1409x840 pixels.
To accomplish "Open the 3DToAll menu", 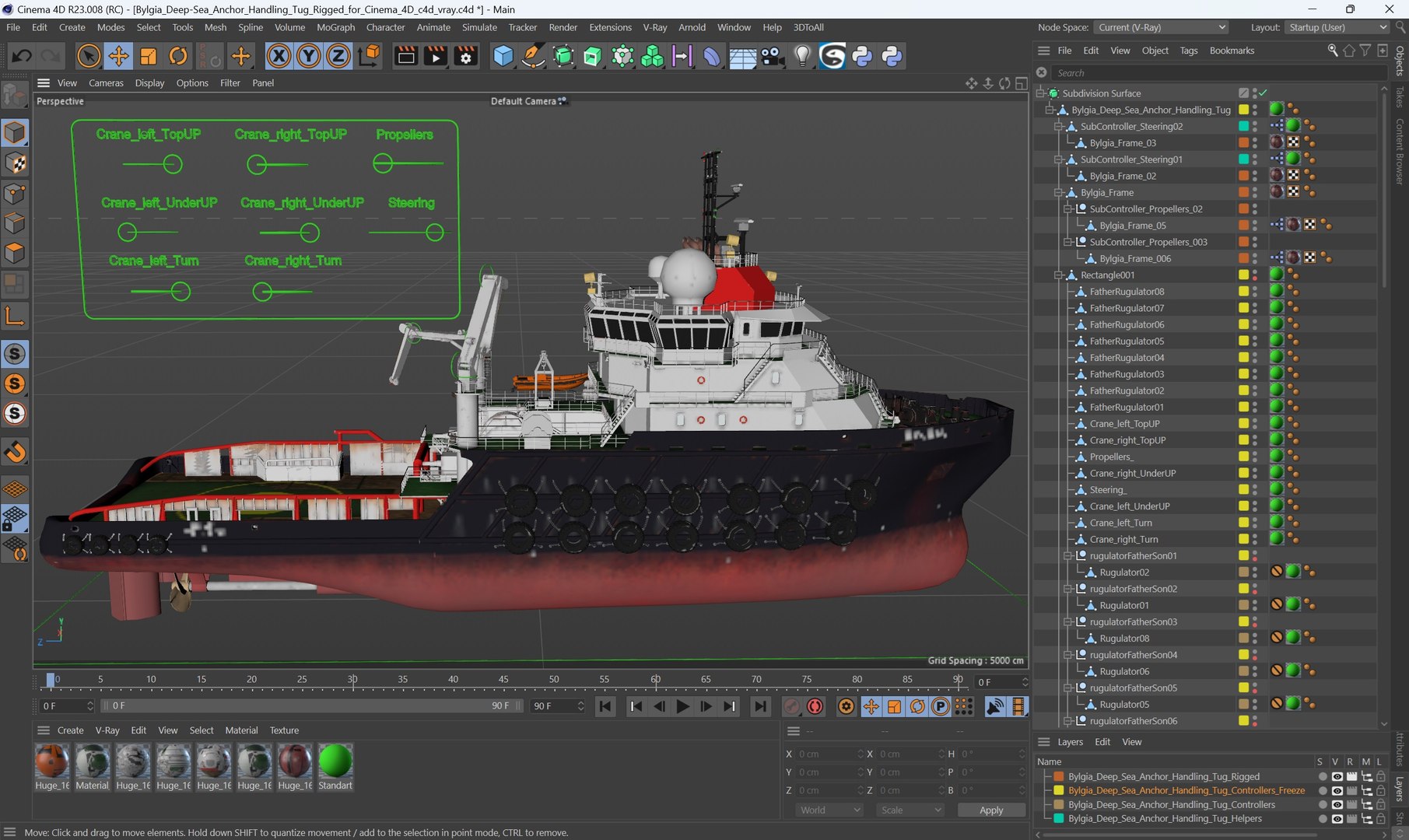I will (808, 27).
